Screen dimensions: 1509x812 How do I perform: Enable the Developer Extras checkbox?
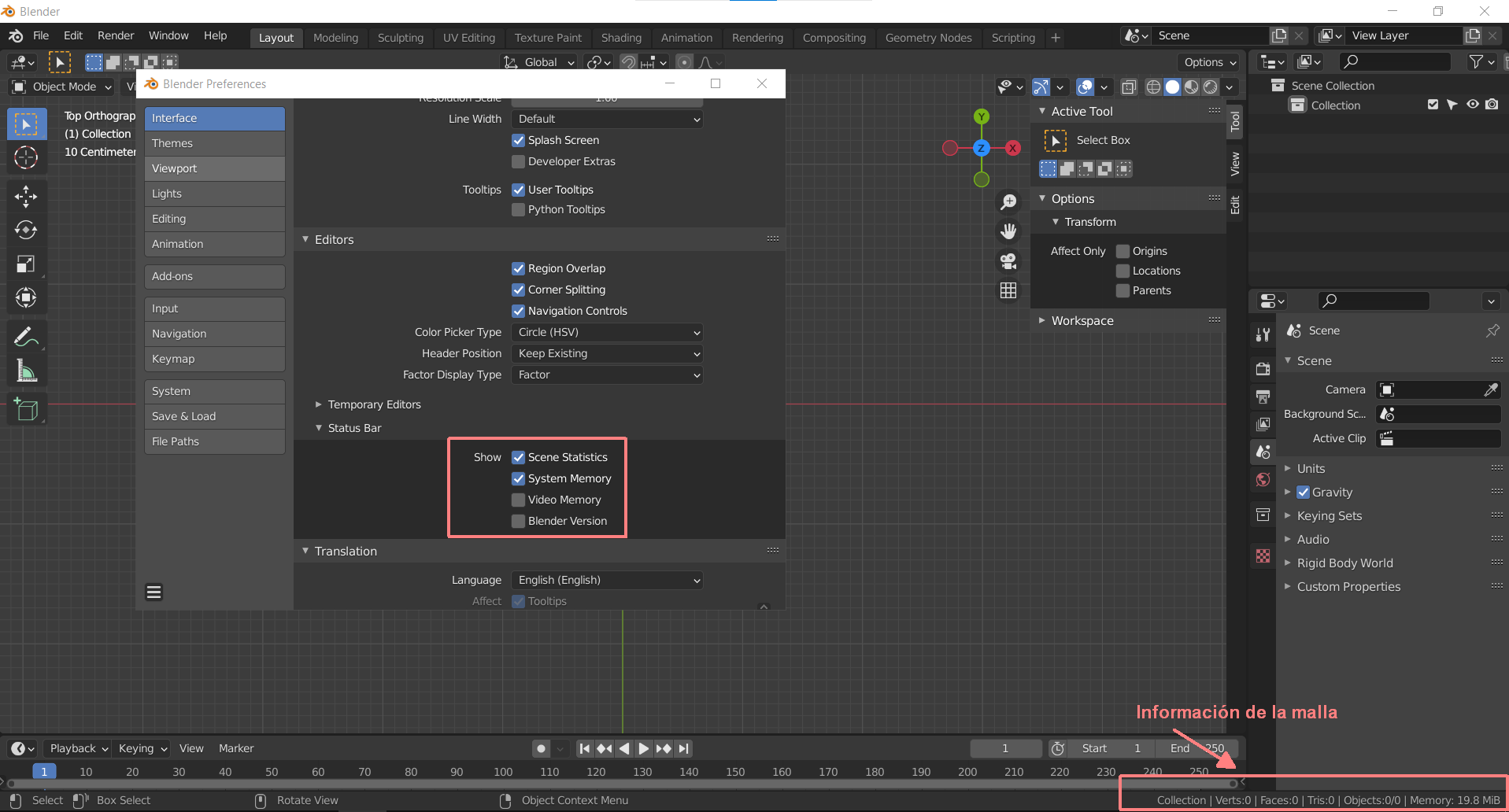point(519,161)
